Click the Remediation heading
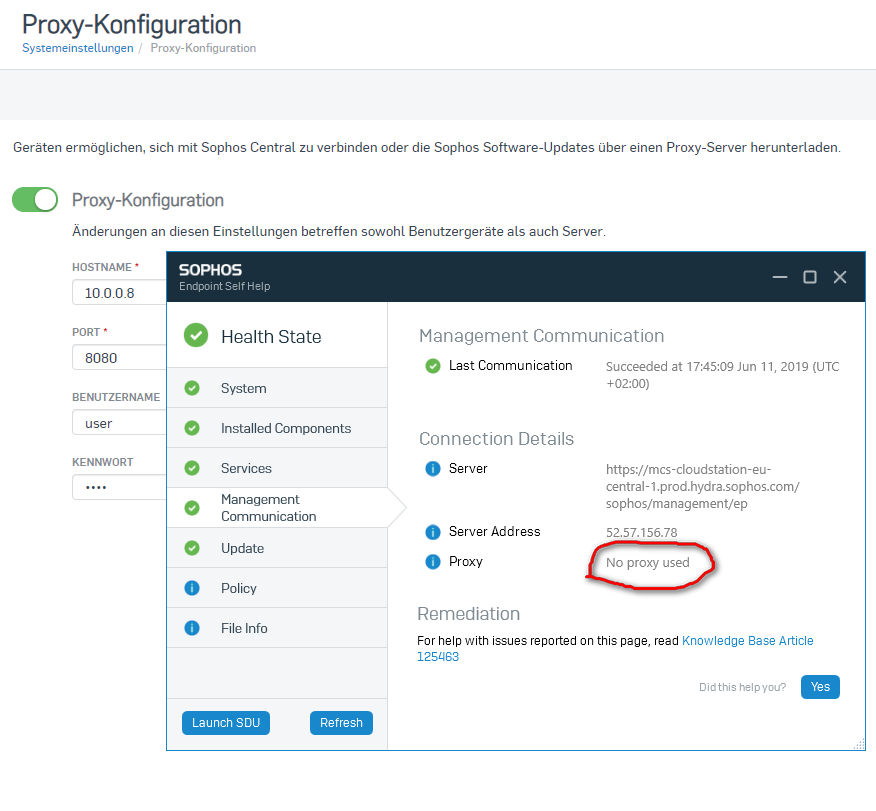876x811 pixels. 468,613
